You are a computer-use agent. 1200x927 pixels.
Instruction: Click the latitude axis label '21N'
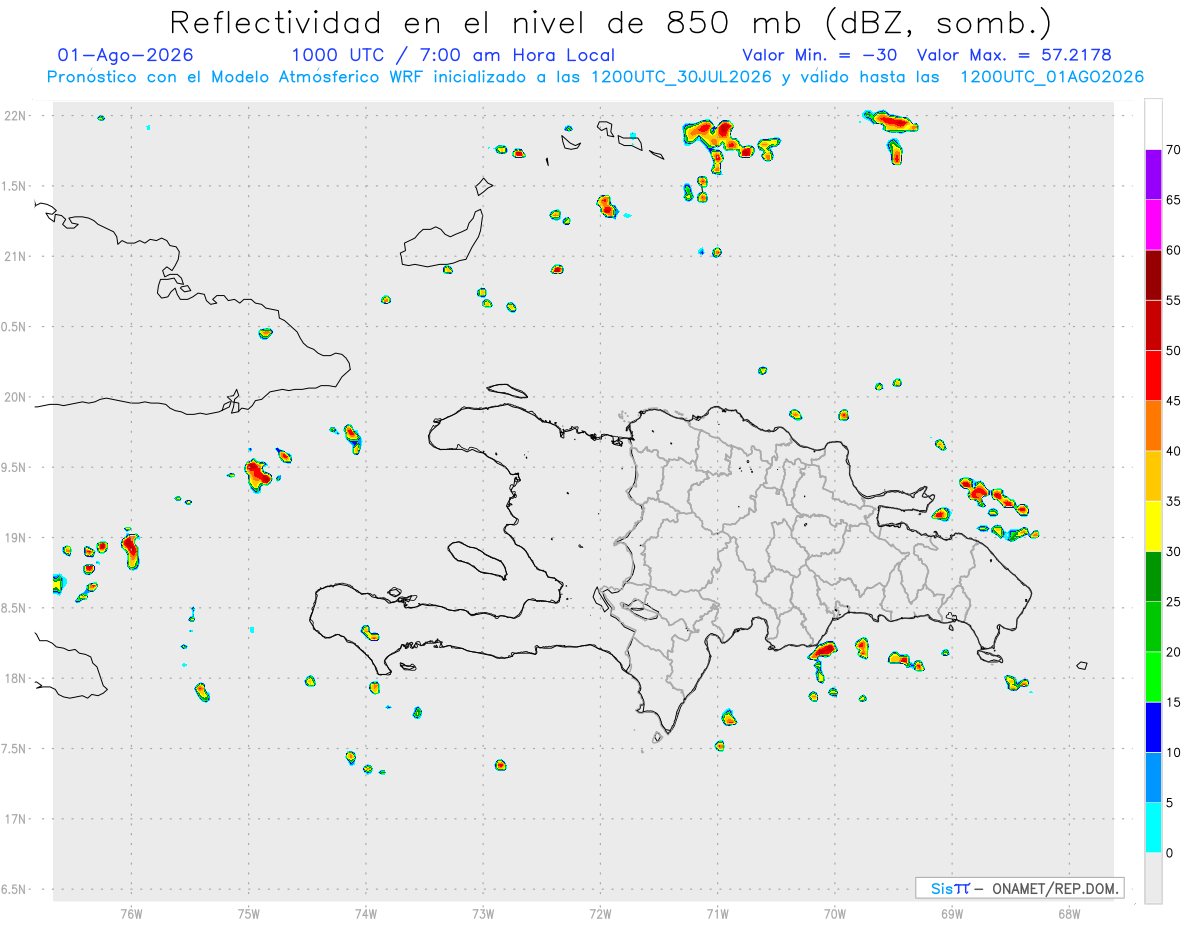pyautogui.click(x=16, y=256)
